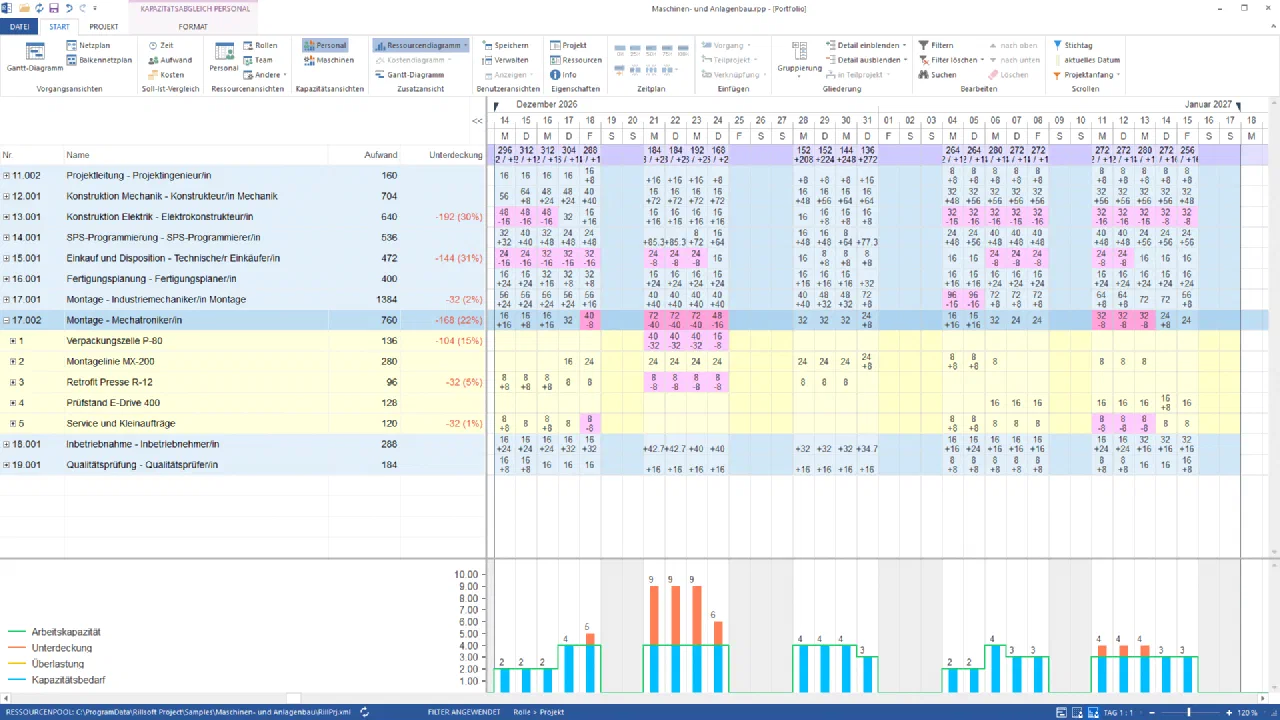1280x720 pixels.
Task: Click the << collapse button above the table
Action: 477,121
